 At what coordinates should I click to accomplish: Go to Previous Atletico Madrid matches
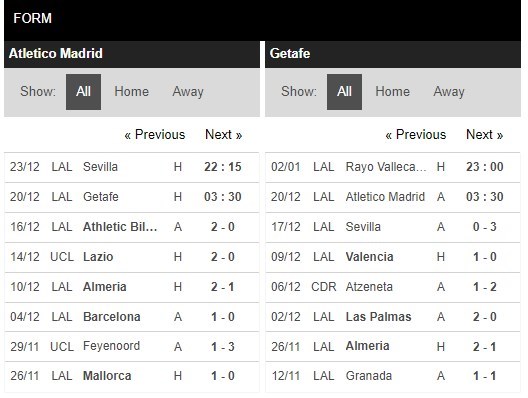click(x=155, y=135)
